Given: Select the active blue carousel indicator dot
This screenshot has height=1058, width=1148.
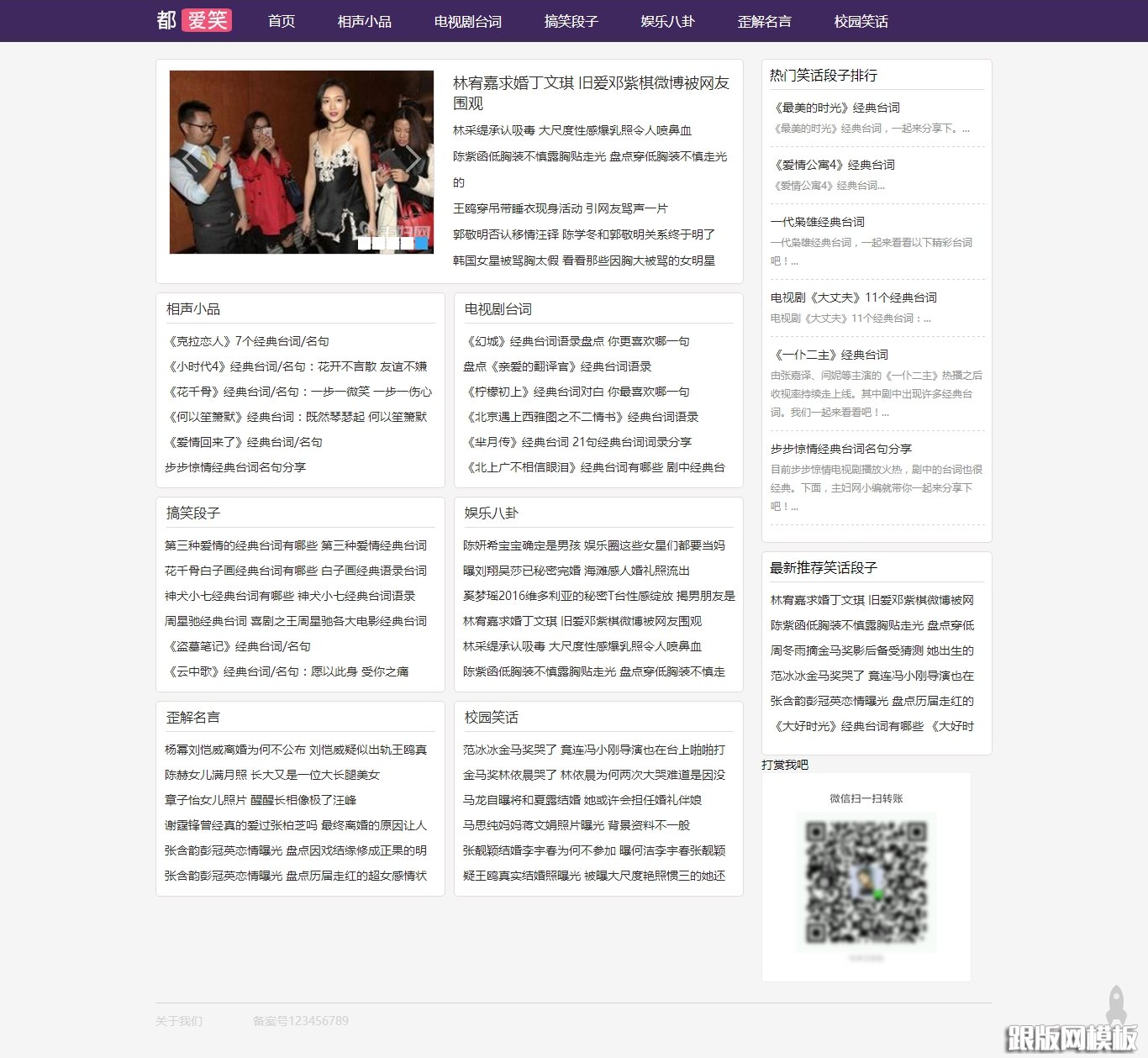Looking at the screenshot, I should [420, 243].
